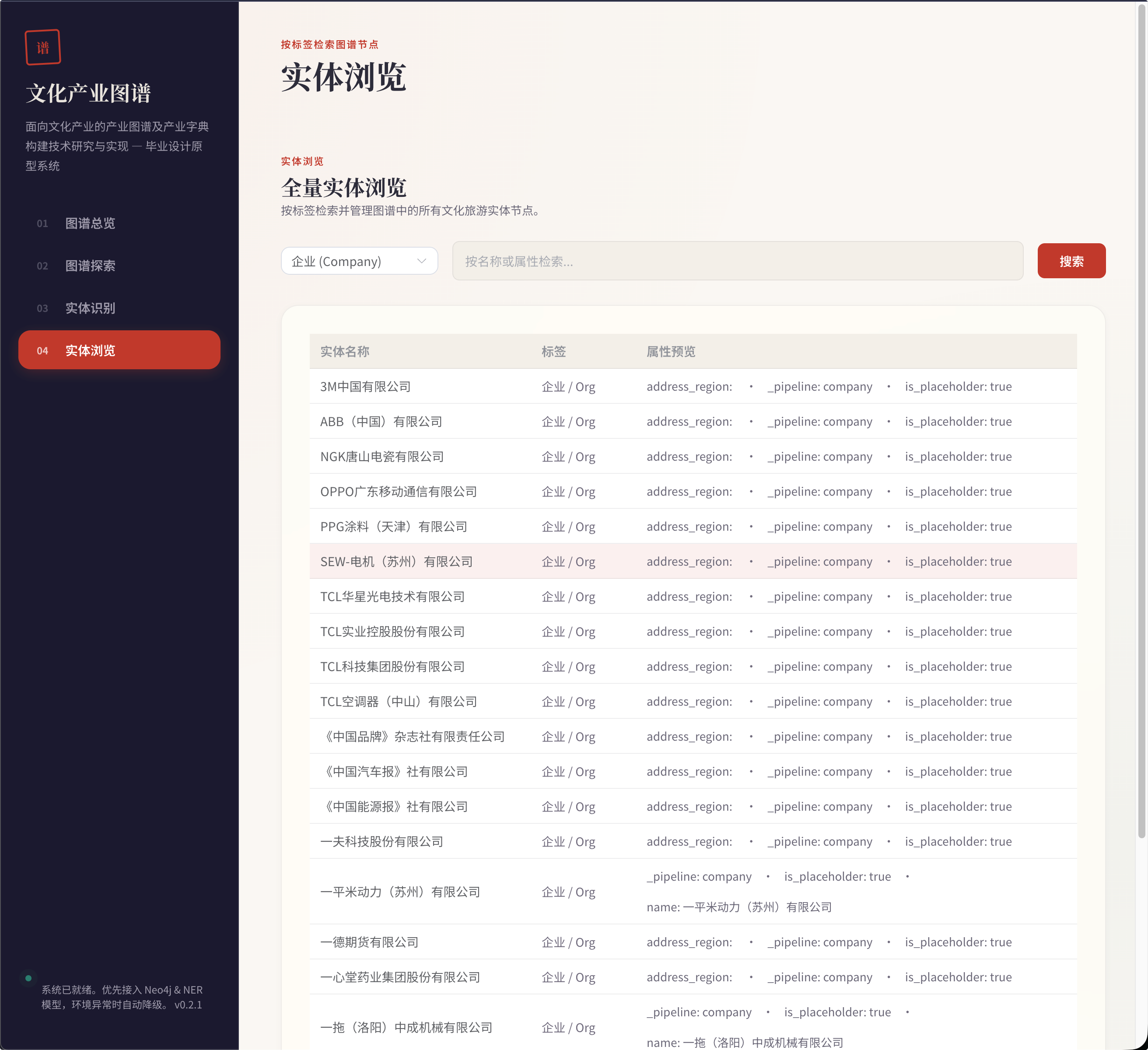Click the vertical page scrollbar
The image size is (1148, 1050).
pos(1141,421)
